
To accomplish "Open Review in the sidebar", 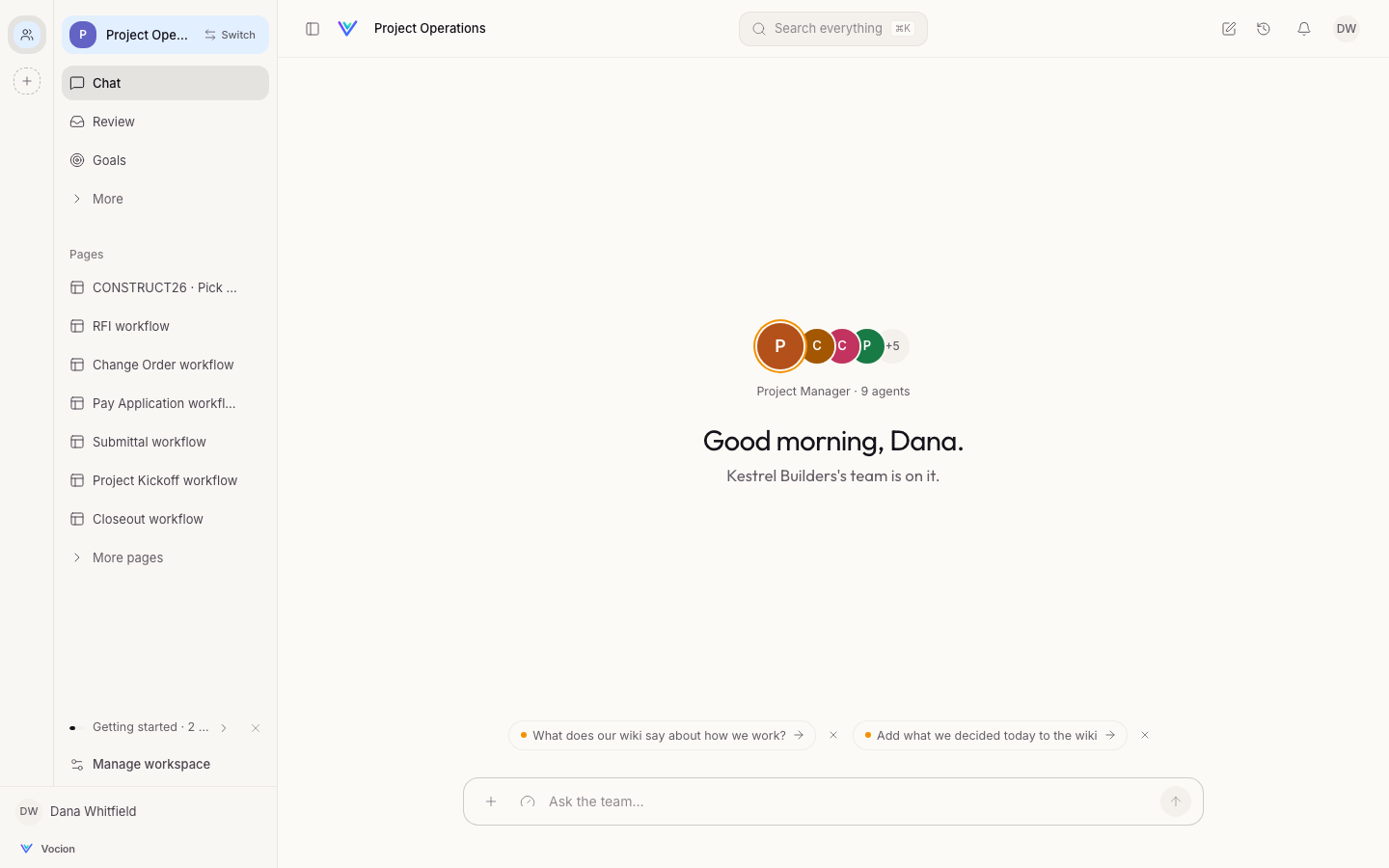I will pyautogui.click(x=166, y=122).
